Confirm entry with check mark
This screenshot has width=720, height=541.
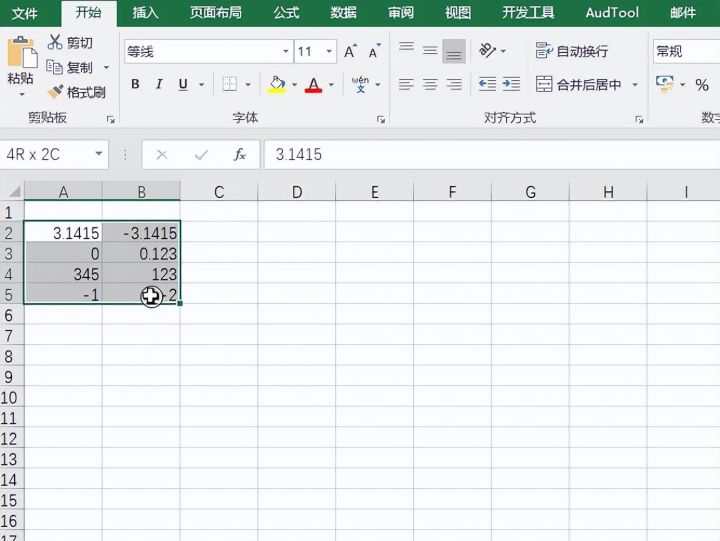click(201, 155)
